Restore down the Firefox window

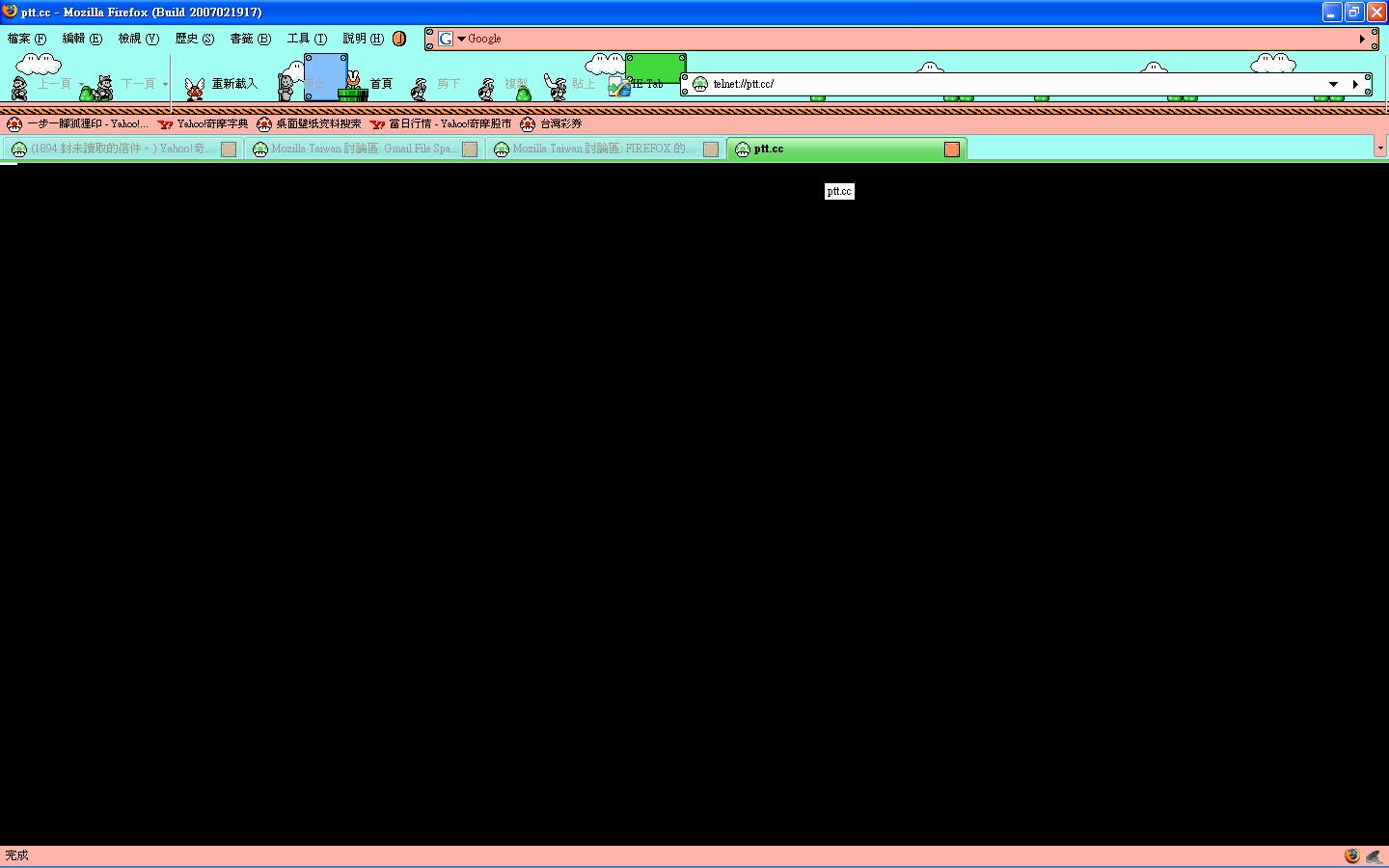point(1353,12)
